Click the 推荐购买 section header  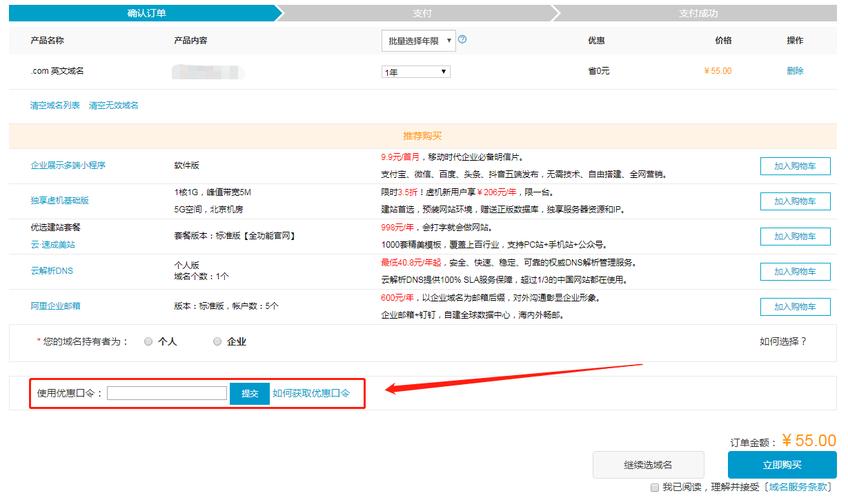(x=422, y=136)
